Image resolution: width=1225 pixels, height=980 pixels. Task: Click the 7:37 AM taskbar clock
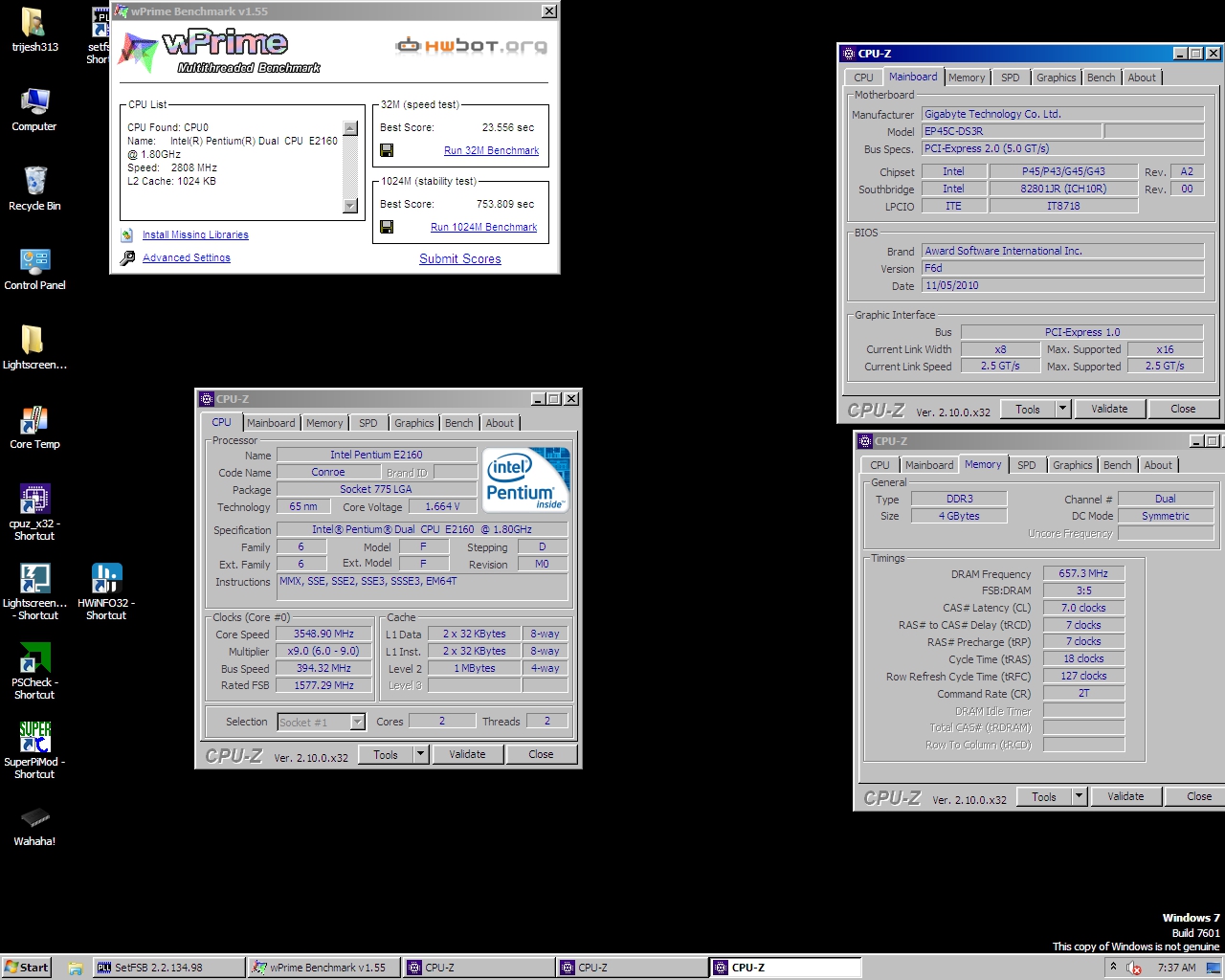[1176, 968]
